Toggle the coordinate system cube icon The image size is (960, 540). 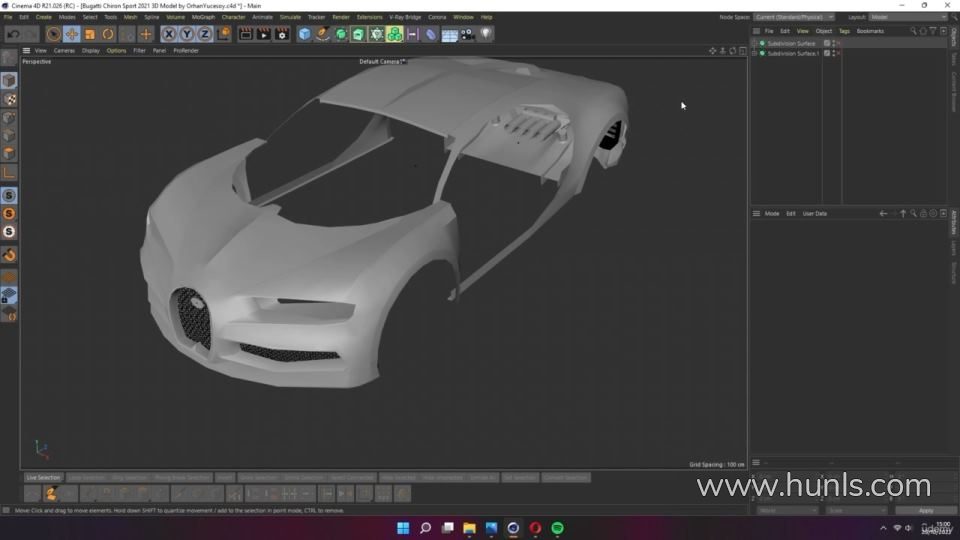coord(223,34)
